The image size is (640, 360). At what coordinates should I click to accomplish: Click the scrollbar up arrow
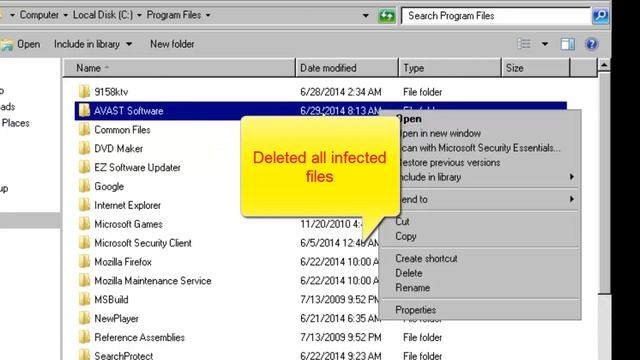(x=604, y=65)
